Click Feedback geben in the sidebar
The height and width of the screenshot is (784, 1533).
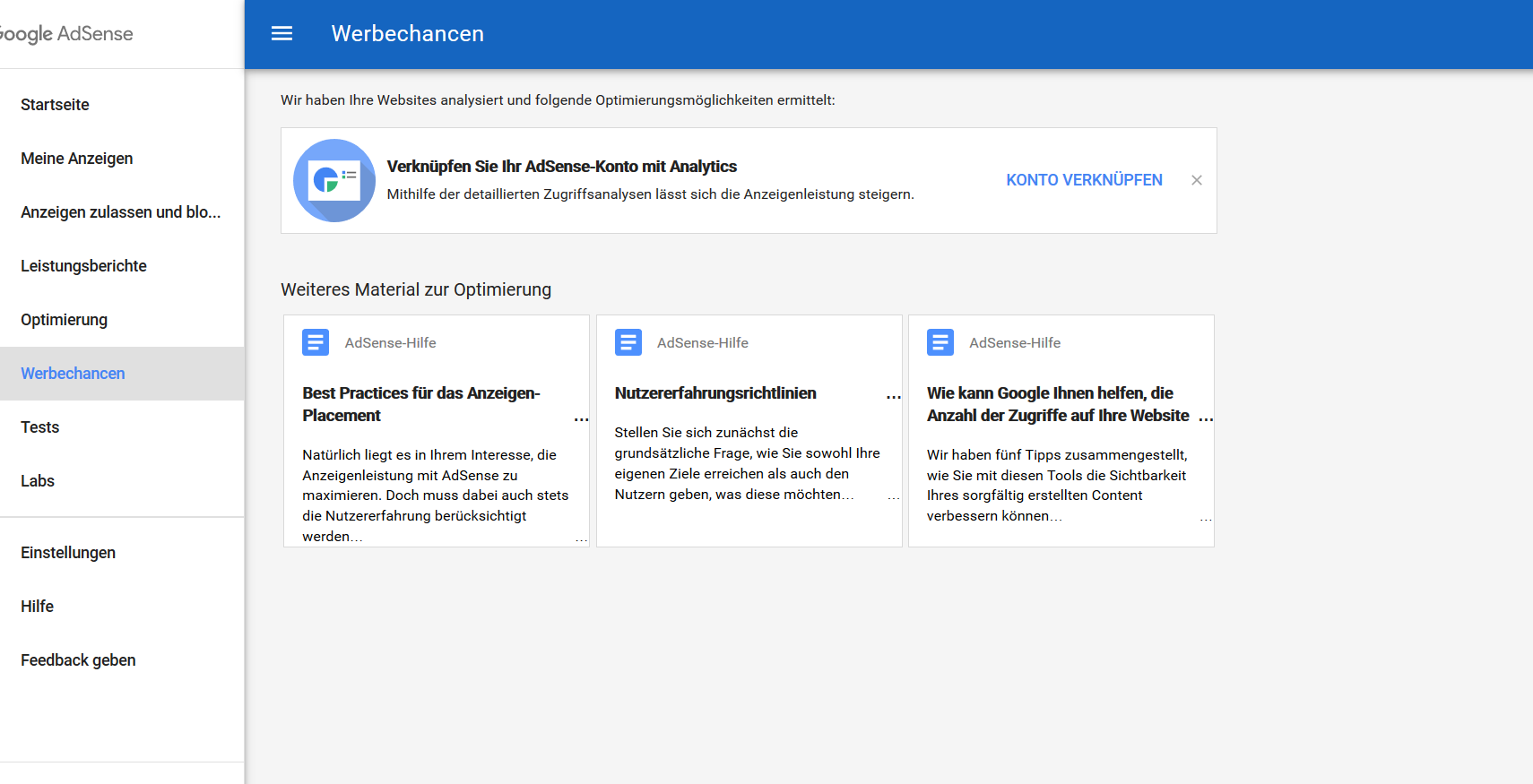[x=78, y=660]
